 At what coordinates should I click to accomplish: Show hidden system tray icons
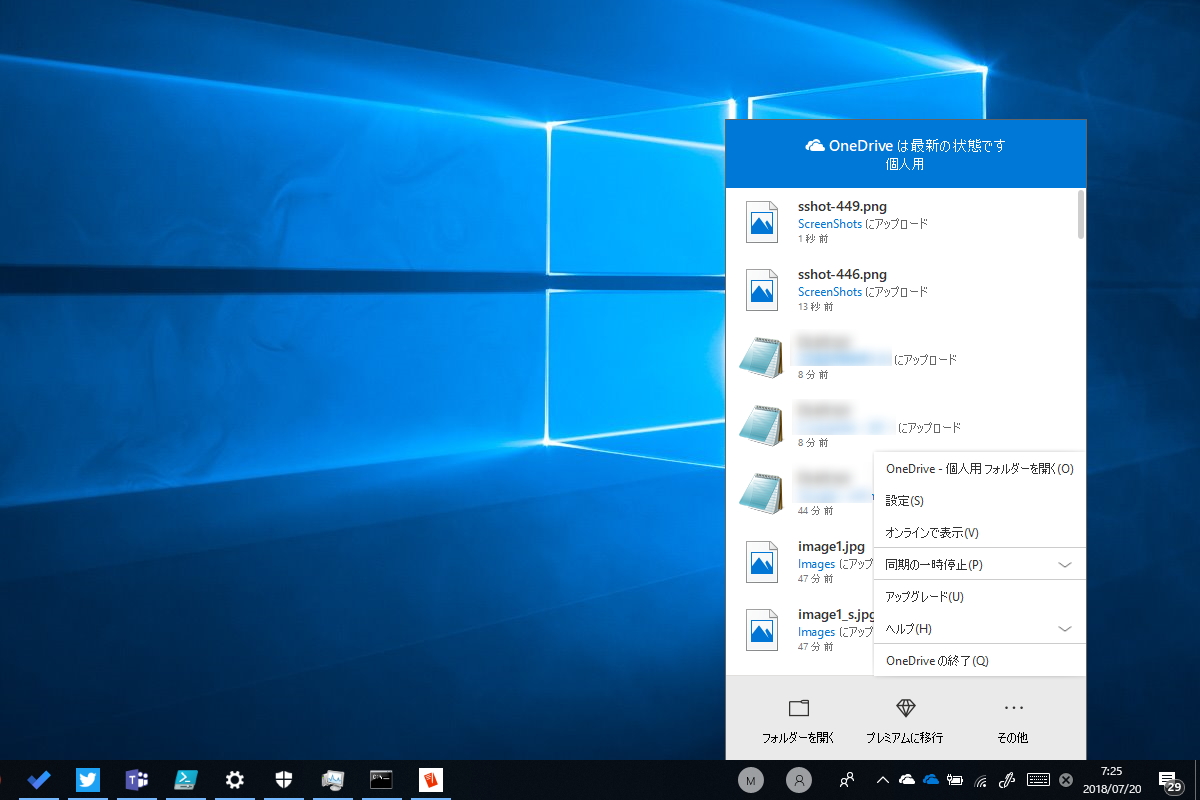(x=883, y=780)
